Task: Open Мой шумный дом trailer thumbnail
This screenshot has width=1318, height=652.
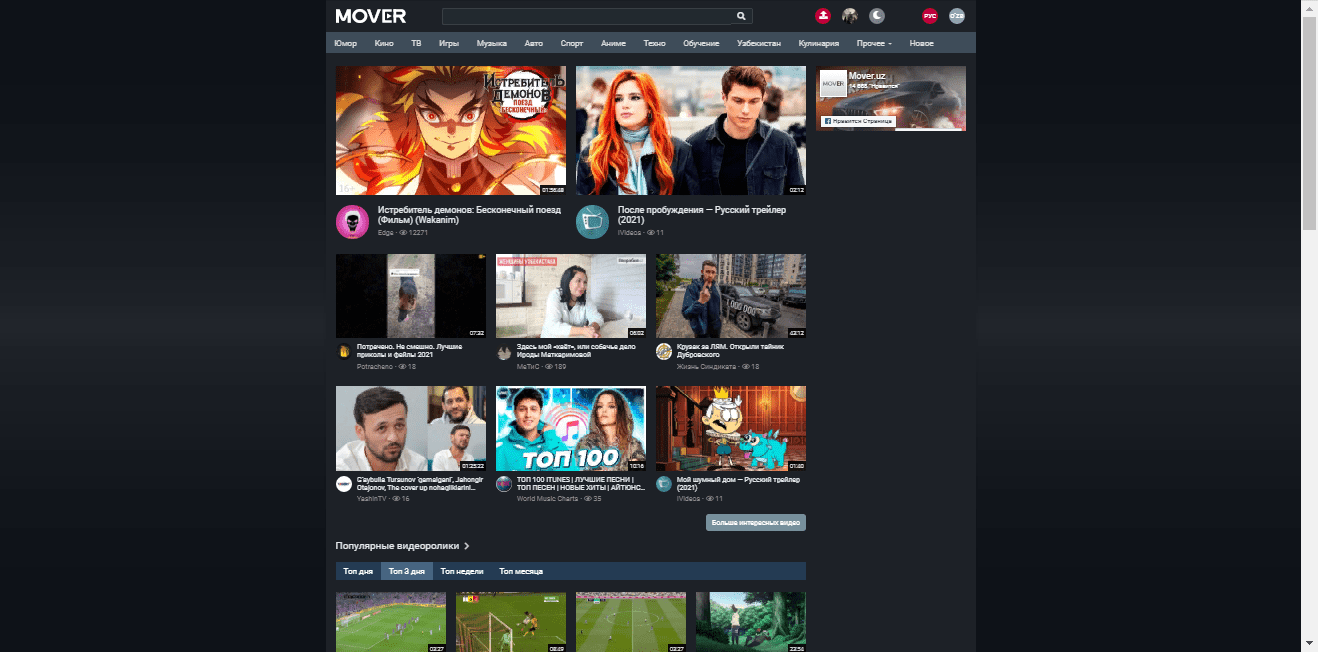Action: point(731,428)
